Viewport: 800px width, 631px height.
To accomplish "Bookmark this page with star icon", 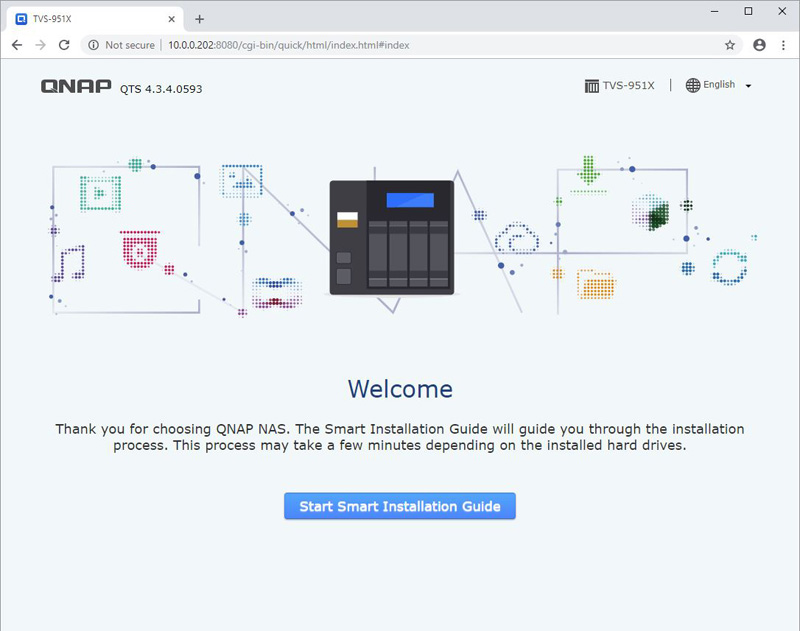I will pos(730,45).
